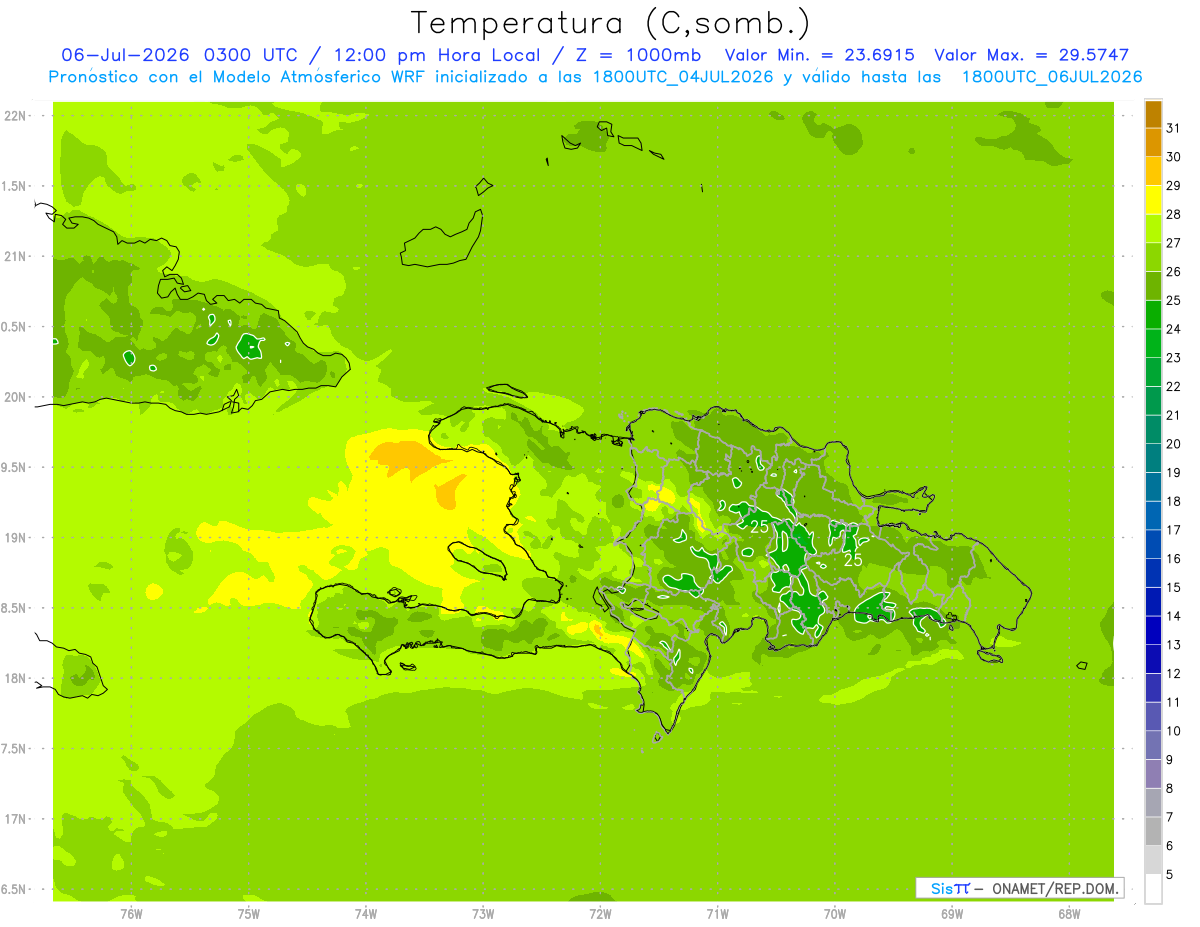Screen dimensions: 1200x927
Task: Select the legend value '5'
Action: click(x=1170, y=875)
